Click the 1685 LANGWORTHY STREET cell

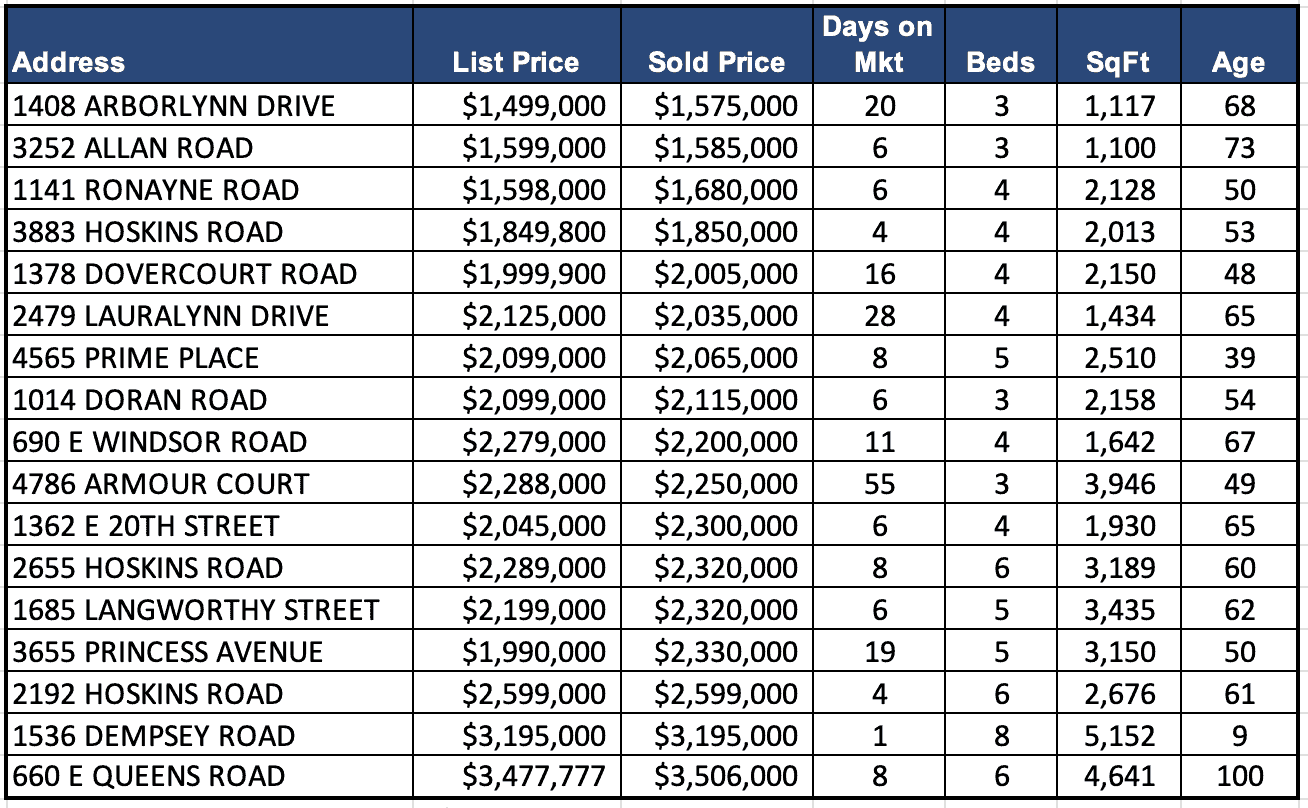click(x=196, y=610)
